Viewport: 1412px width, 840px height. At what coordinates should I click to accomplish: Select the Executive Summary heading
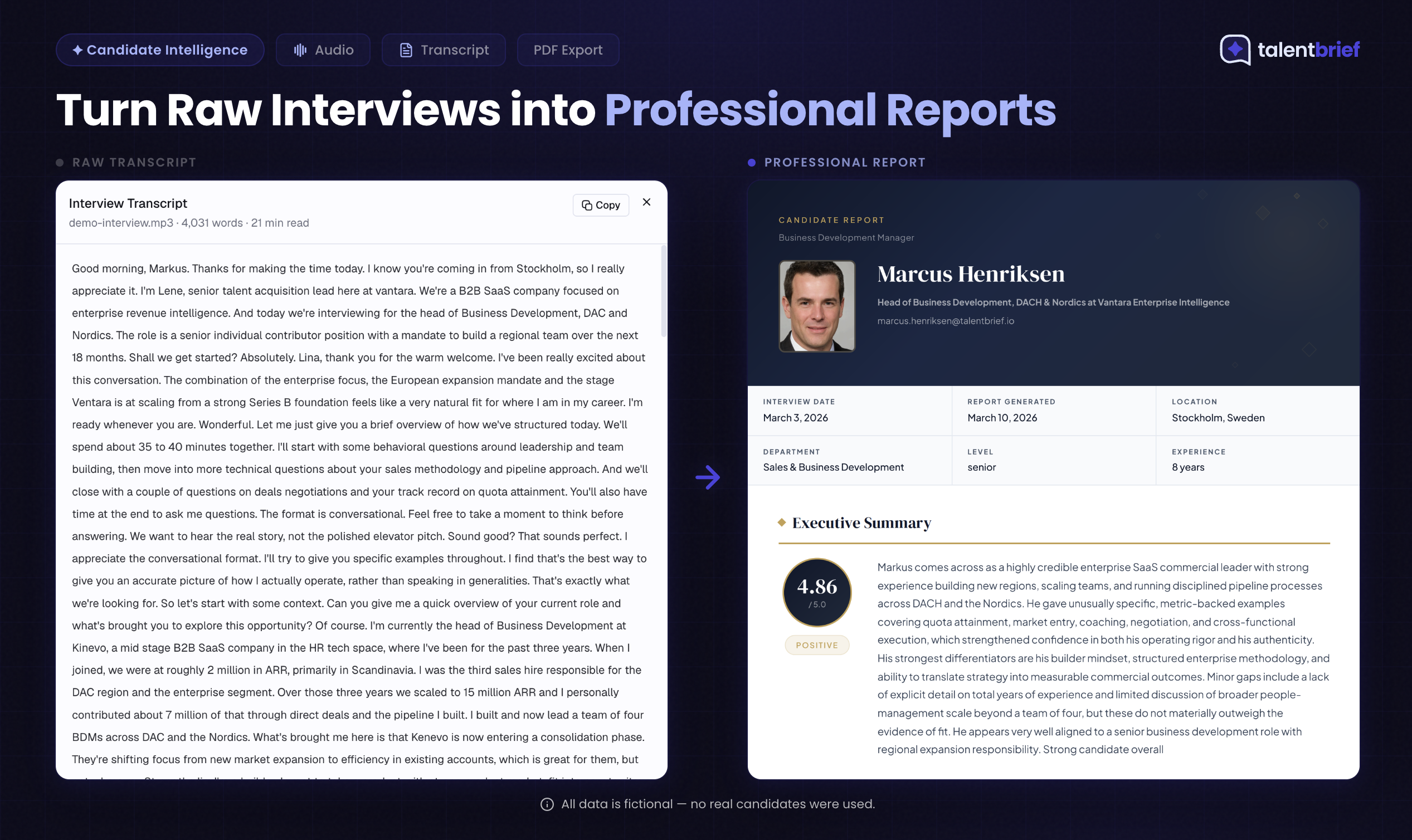point(861,523)
